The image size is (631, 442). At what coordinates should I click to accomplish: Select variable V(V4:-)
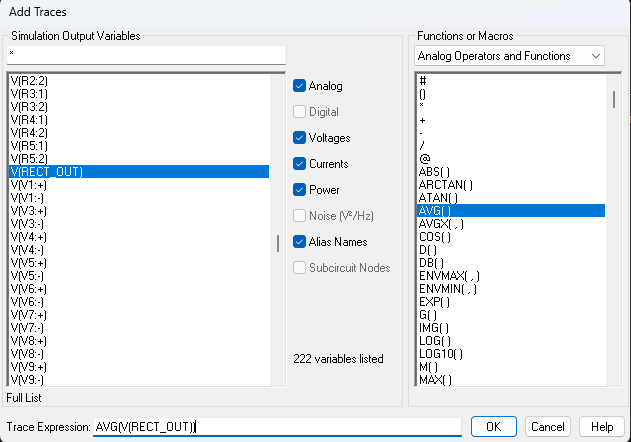pos(139,250)
